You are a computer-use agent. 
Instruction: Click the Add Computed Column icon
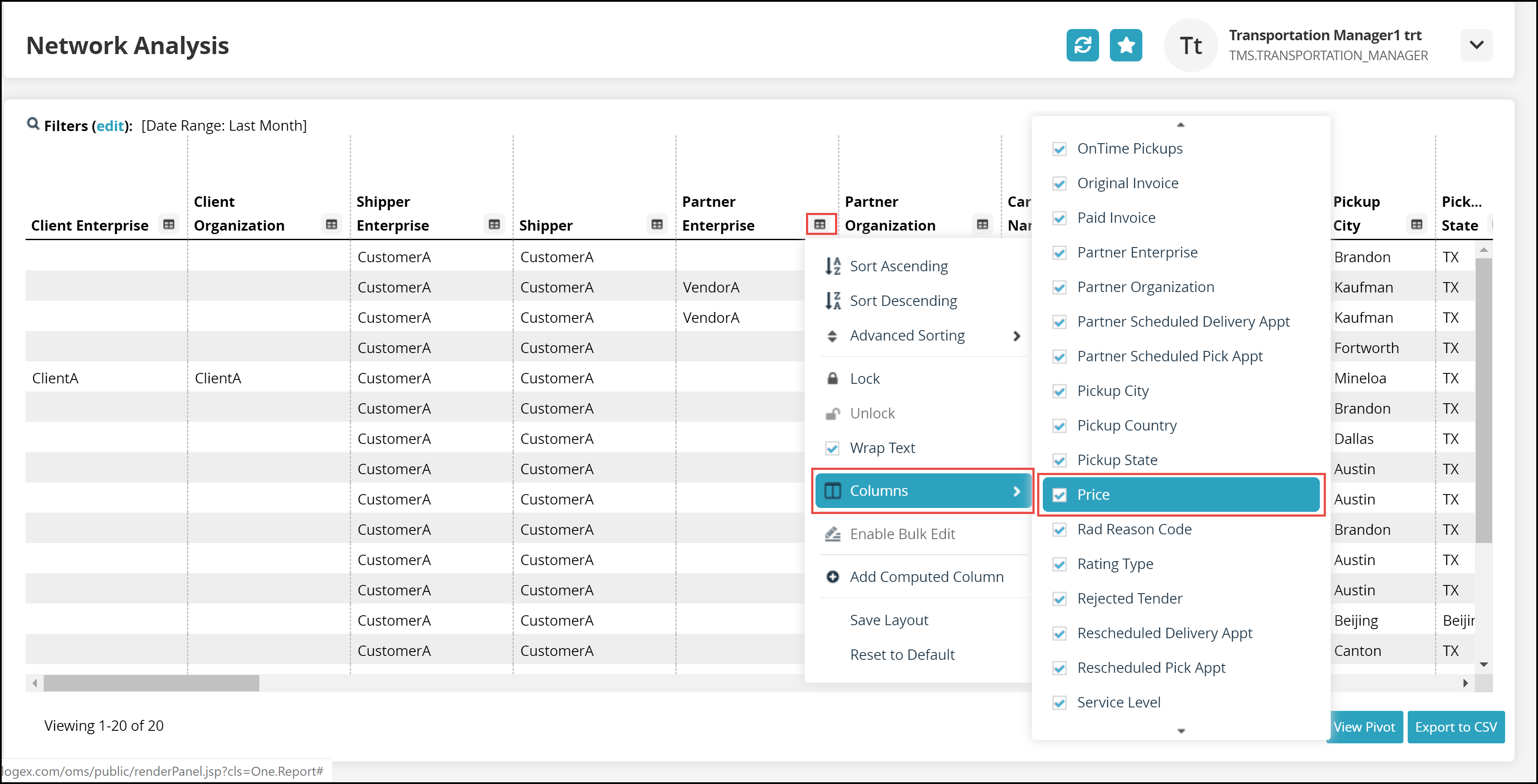point(833,576)
